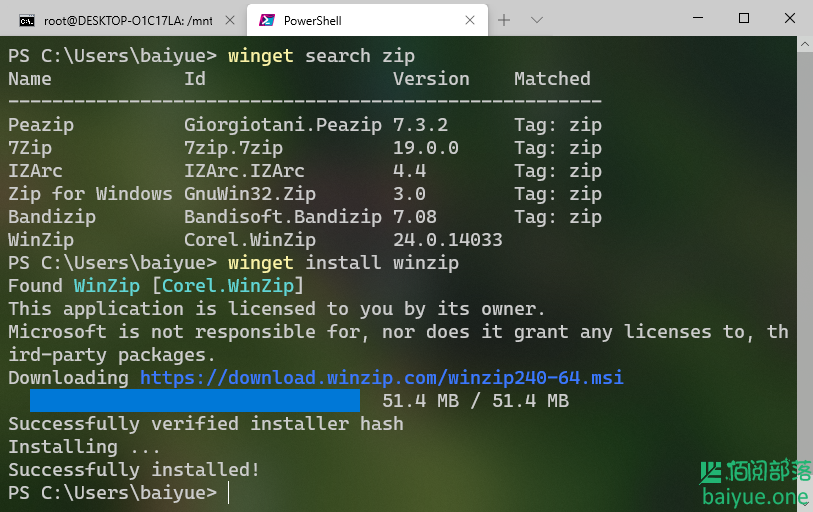The height and width of the screenshot is (512, 813).
Task: Click the 'Found WinZip [Corel.WinZip]' line
Action: click(x=156, y=286)
